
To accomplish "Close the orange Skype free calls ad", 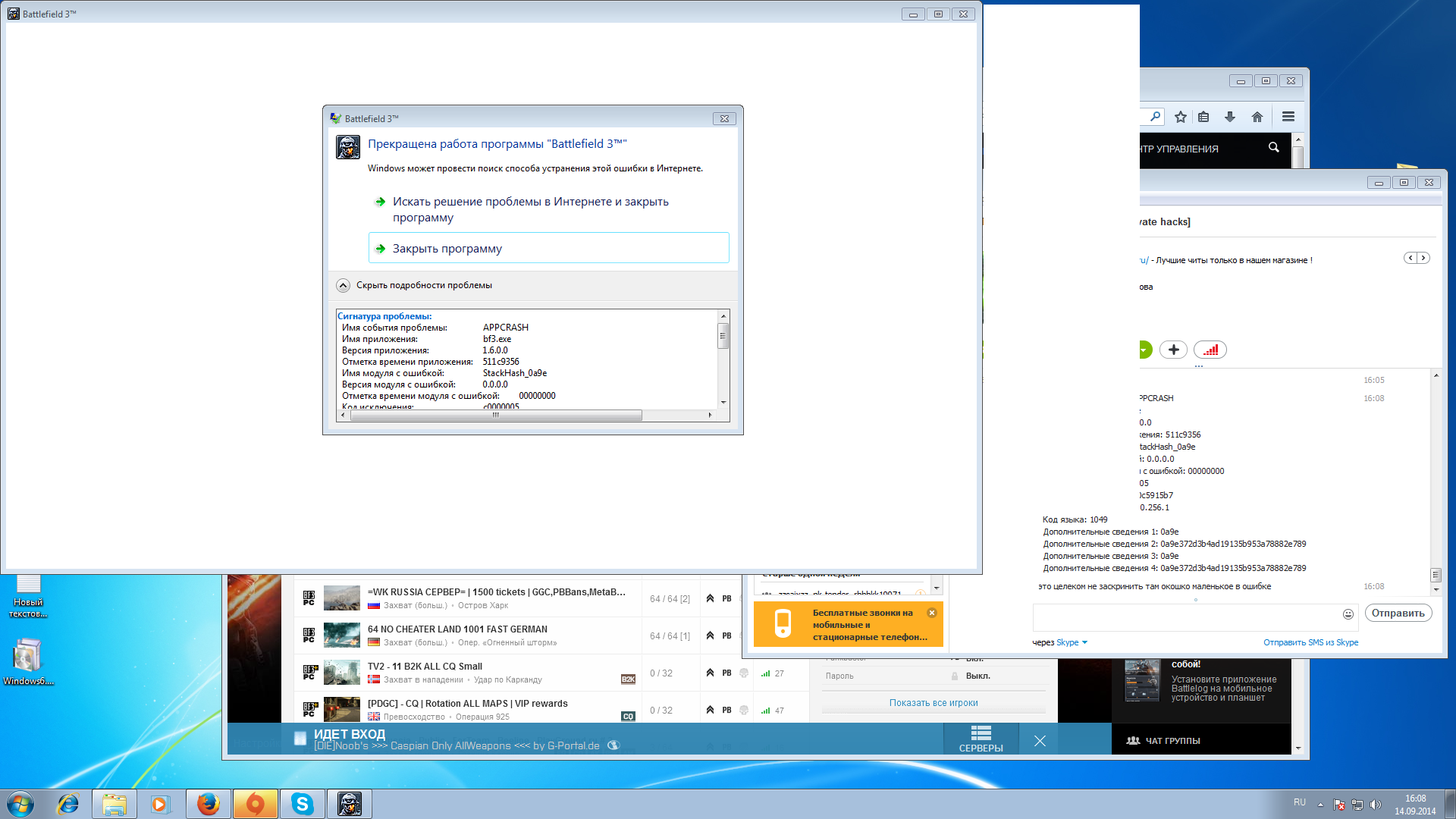I will tap(932, 612).
